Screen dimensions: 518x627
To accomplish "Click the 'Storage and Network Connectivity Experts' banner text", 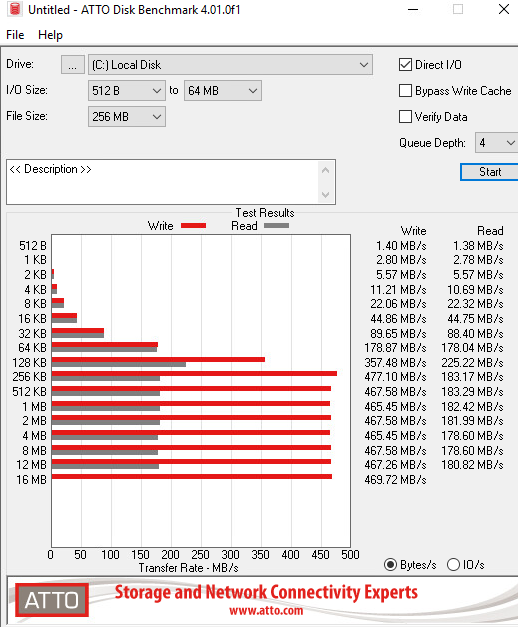I will 266,592.
